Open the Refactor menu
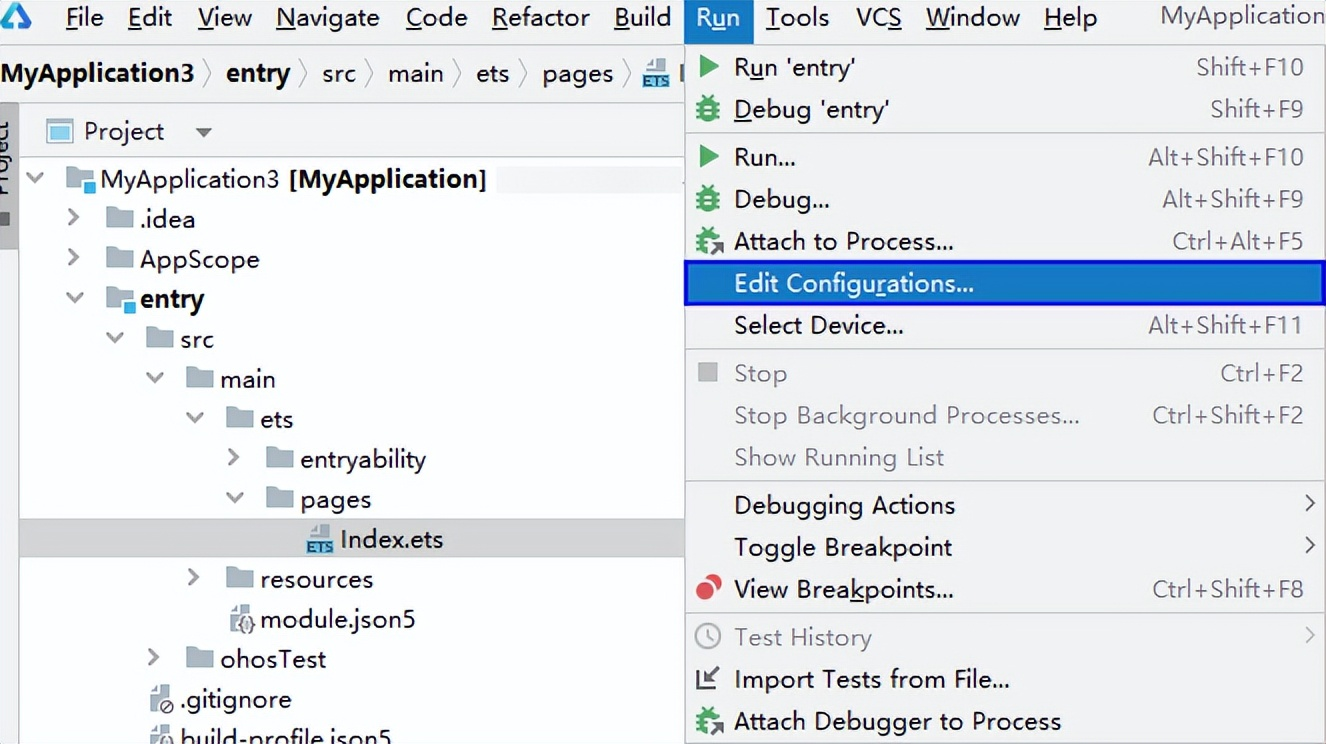The width and height of the screenshot is (1326, 744). [541, 17]
